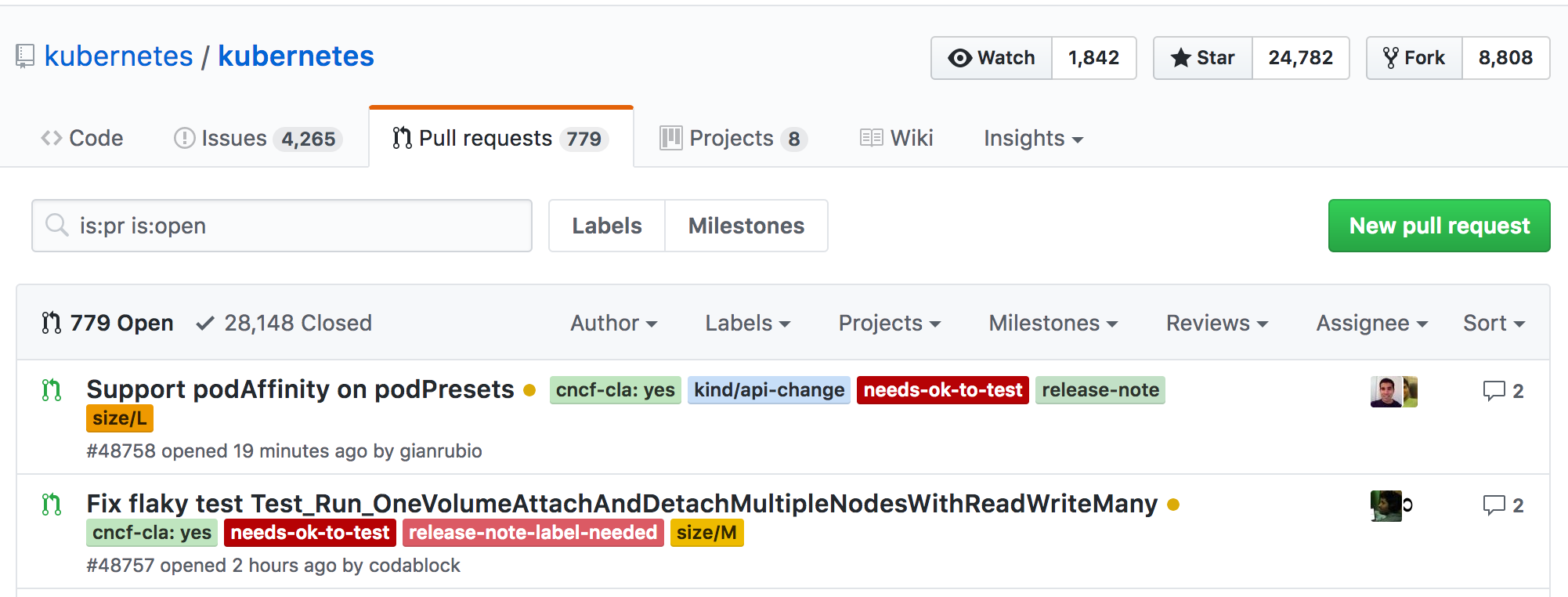The height and width of the screenshot is (597, 1568).
Task: View the 1,842 watchers count
Action: (x=1094, y=58)
